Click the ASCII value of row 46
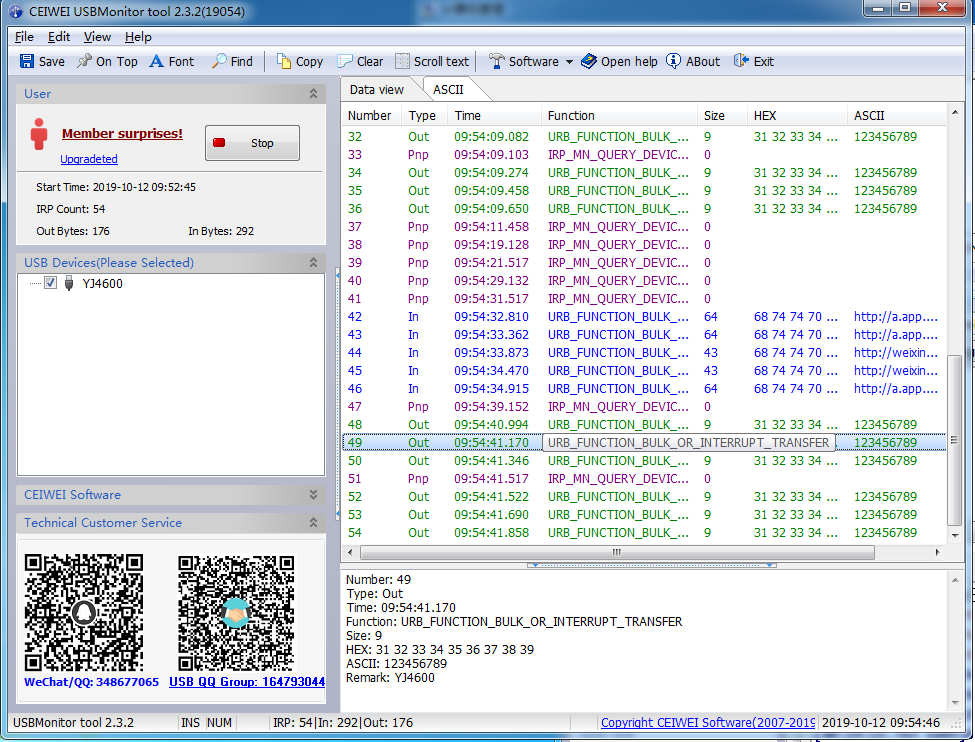975x742 pixels. [x=895, y=389]
